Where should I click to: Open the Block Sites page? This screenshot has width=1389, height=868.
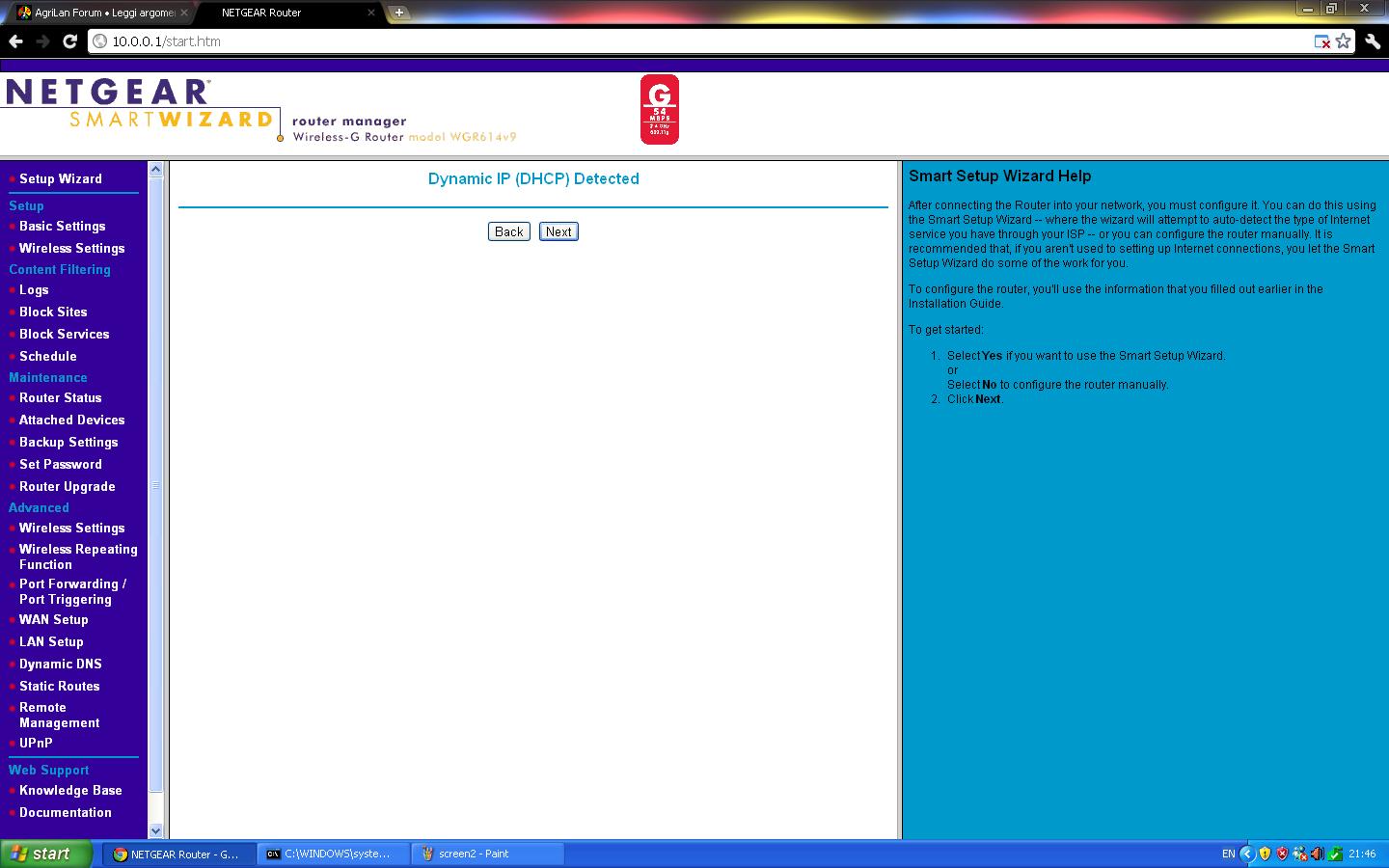tap(53, 312)
